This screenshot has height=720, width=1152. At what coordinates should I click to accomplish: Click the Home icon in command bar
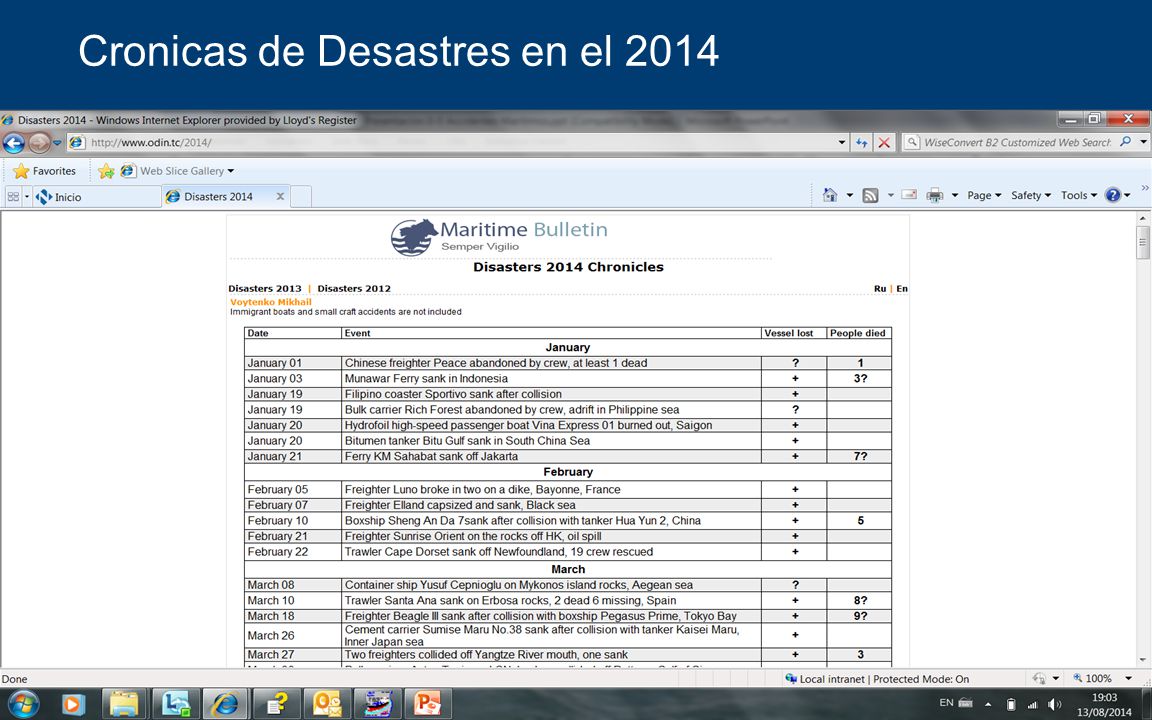point(830,195)
